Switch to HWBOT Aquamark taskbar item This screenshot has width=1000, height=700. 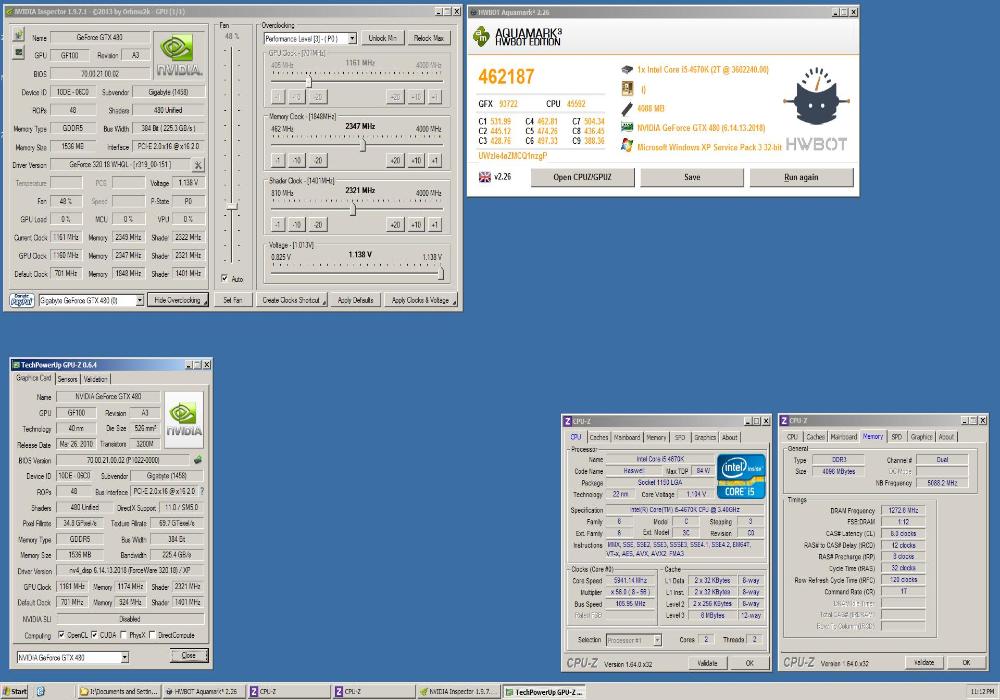[203, 691]
